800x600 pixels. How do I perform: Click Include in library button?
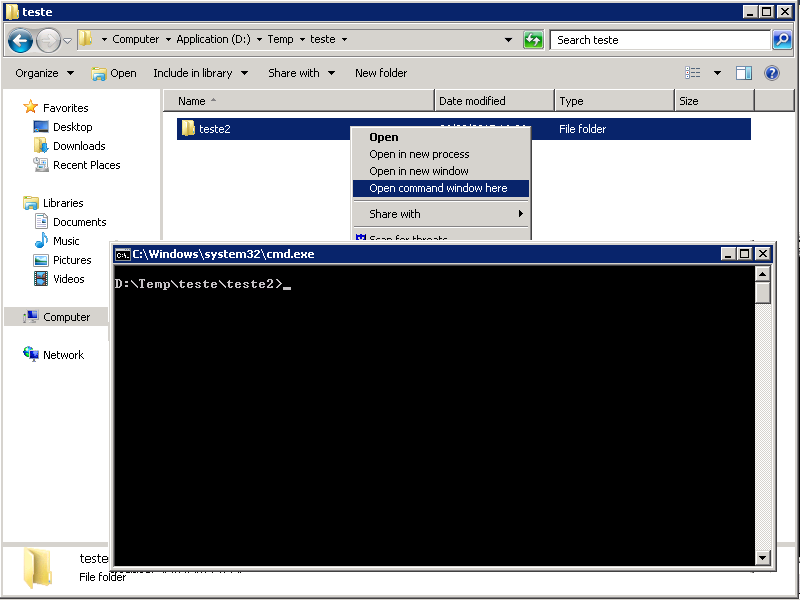200,73
